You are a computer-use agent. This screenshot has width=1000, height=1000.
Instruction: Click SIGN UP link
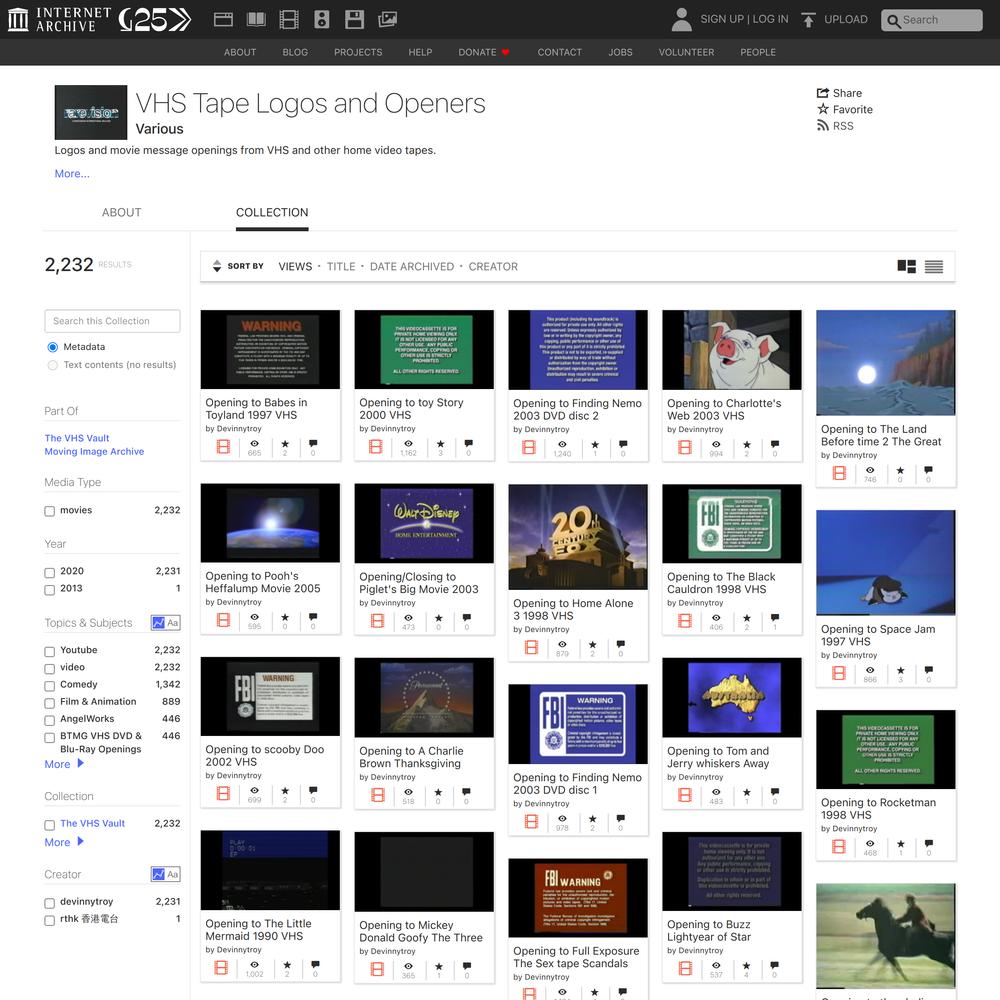tap(722, 19)
